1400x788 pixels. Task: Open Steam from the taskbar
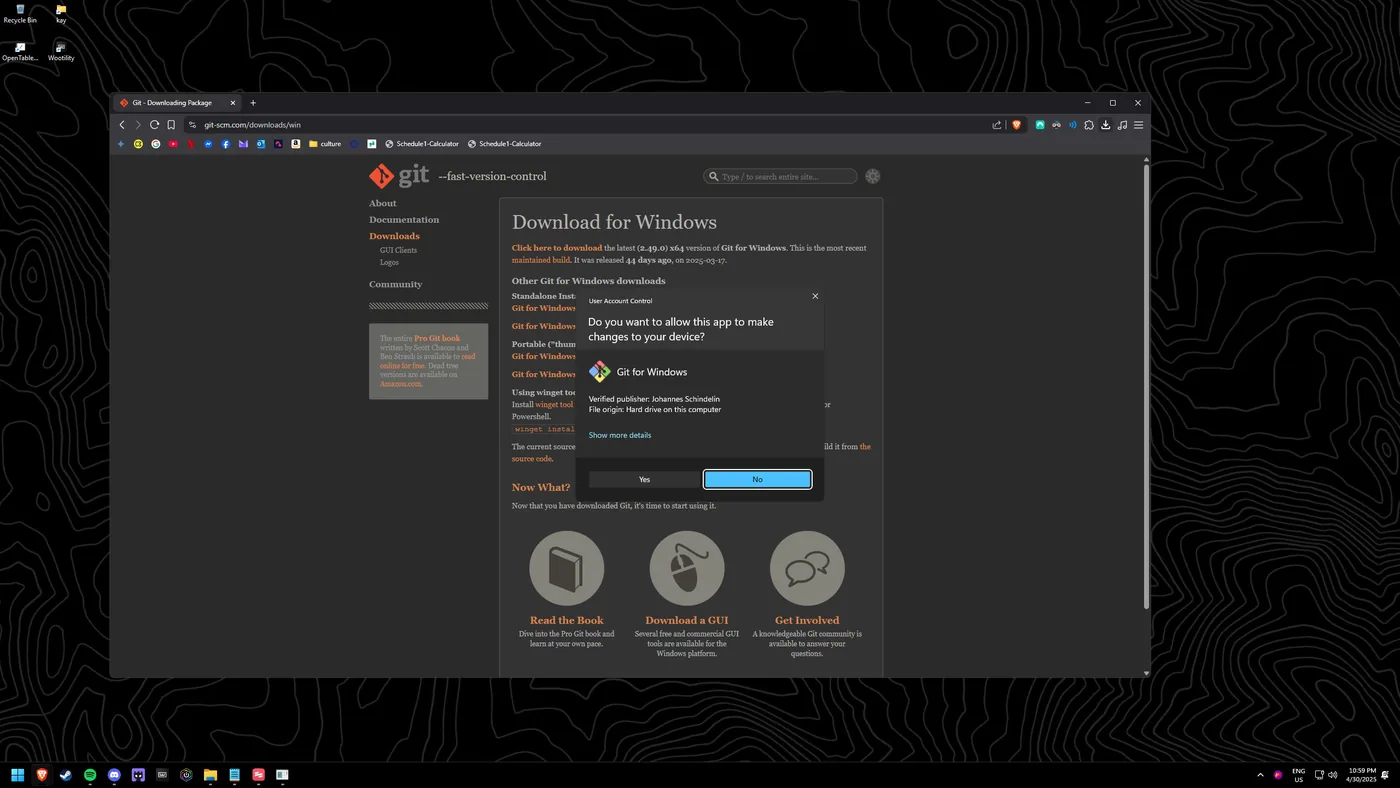point(66,775)
